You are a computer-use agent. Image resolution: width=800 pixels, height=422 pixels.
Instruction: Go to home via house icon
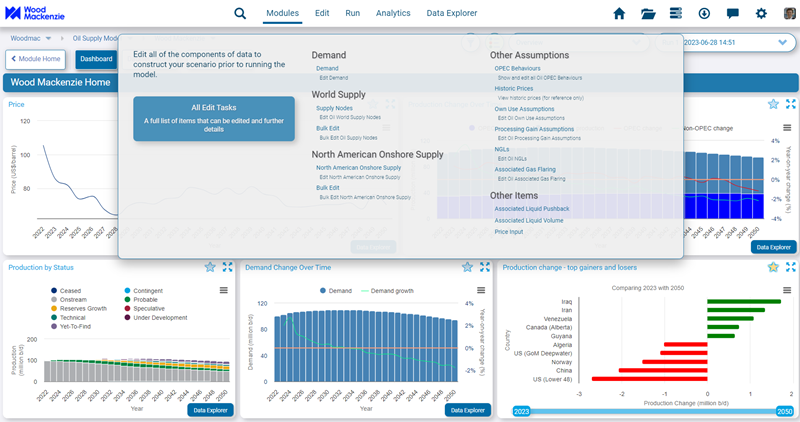619,14
